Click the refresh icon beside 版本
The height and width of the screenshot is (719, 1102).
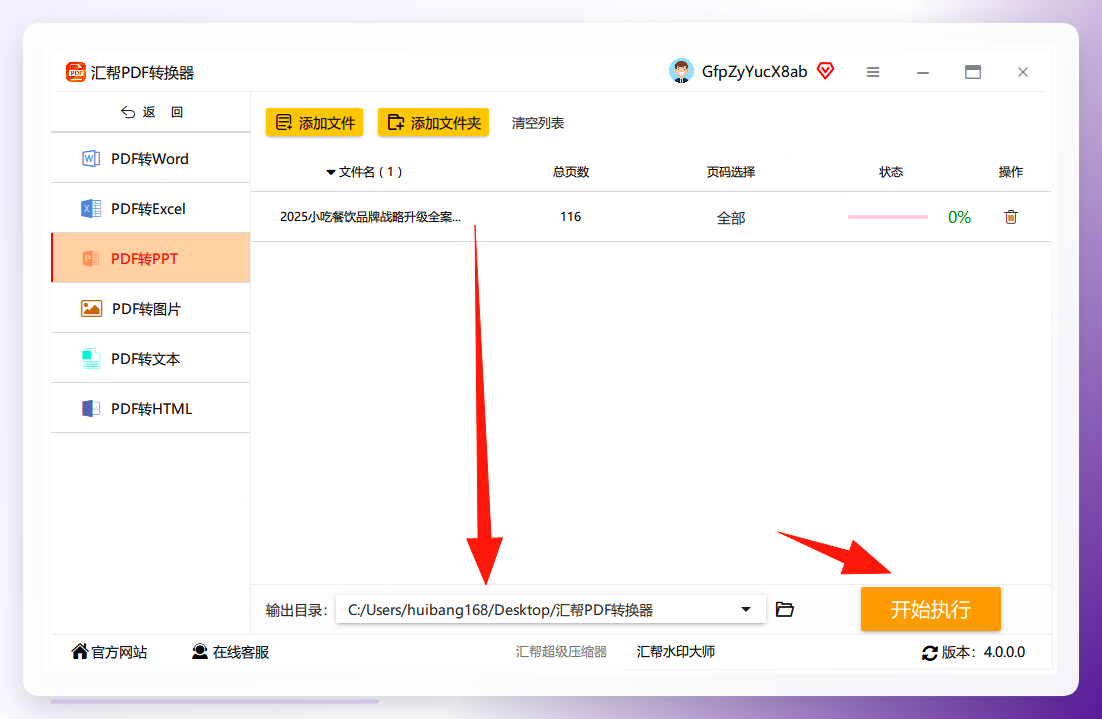929,653
